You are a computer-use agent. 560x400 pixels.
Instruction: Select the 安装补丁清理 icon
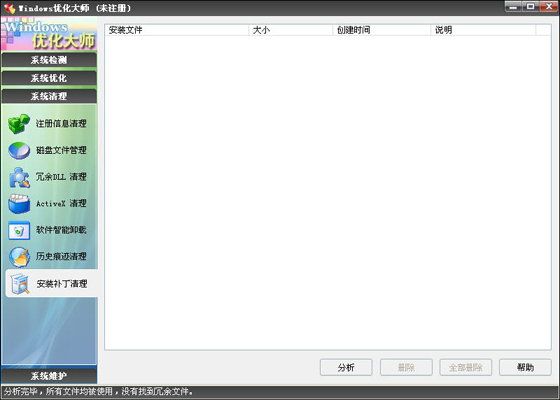20,284
